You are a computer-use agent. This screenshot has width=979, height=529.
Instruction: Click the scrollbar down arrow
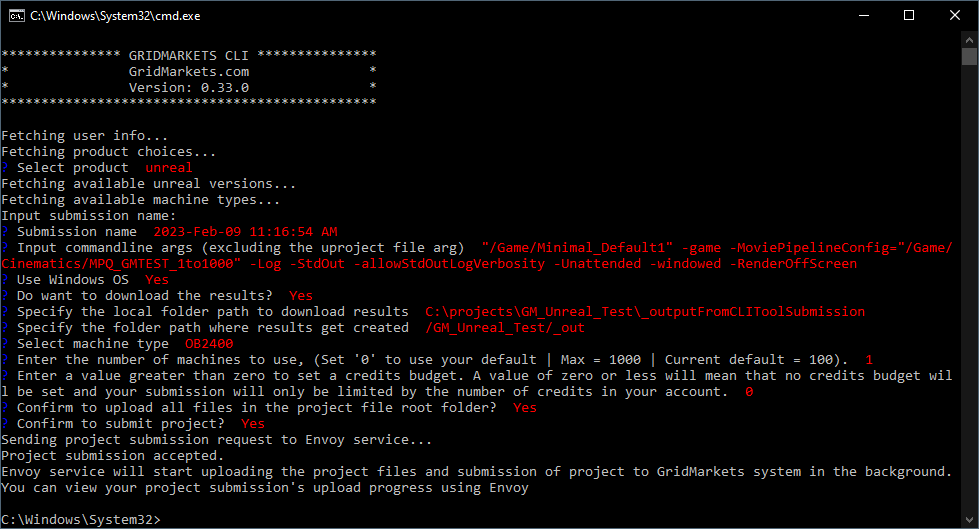tap(969, 520)
